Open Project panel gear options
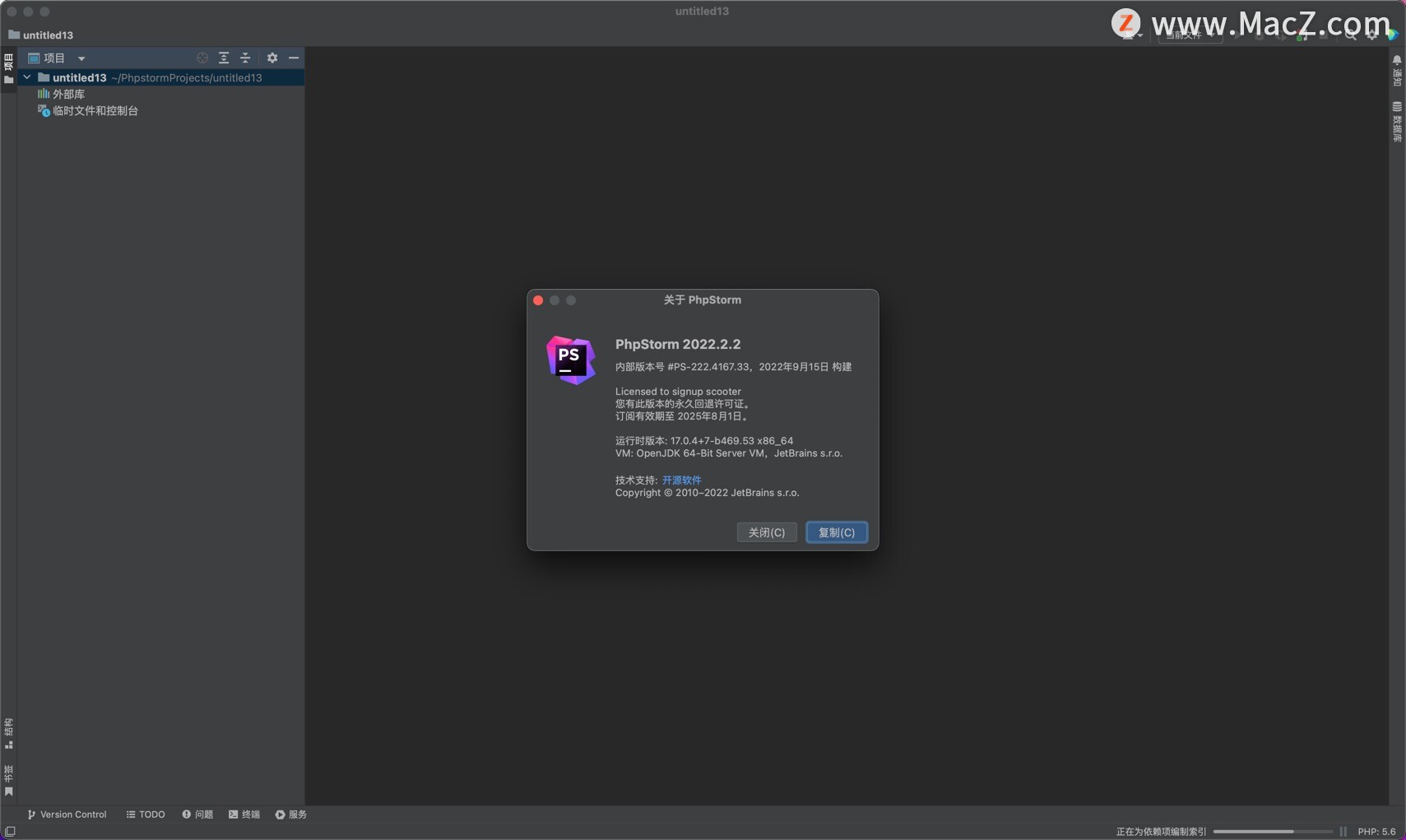Screen dimensions: 1406x840 [272, 58]
